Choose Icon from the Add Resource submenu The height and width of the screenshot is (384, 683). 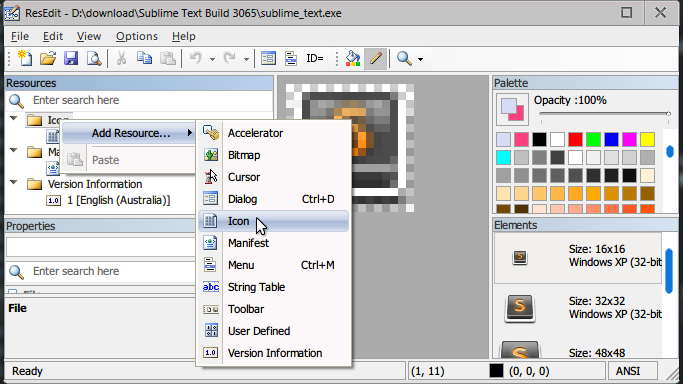274,221
